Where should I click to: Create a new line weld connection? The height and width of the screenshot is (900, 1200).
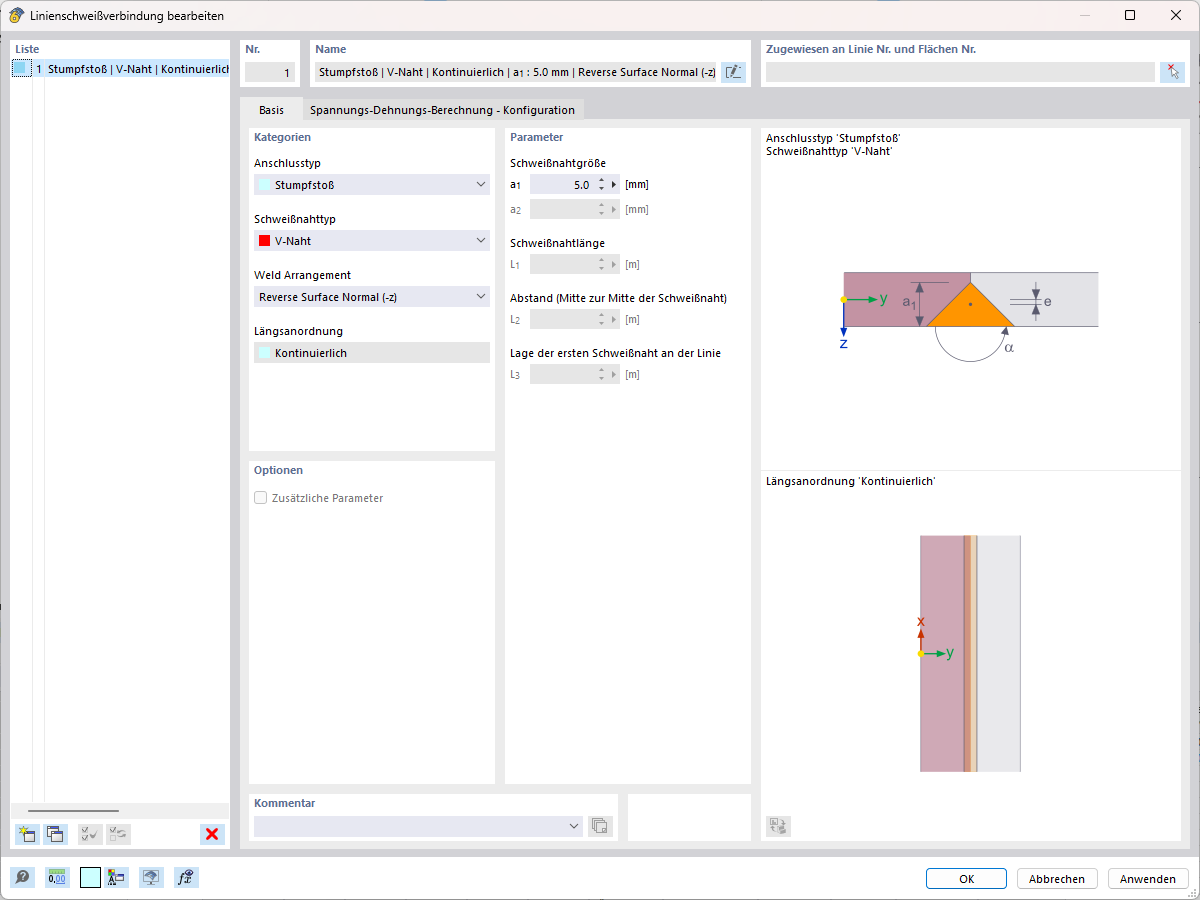tap(26, 834)
